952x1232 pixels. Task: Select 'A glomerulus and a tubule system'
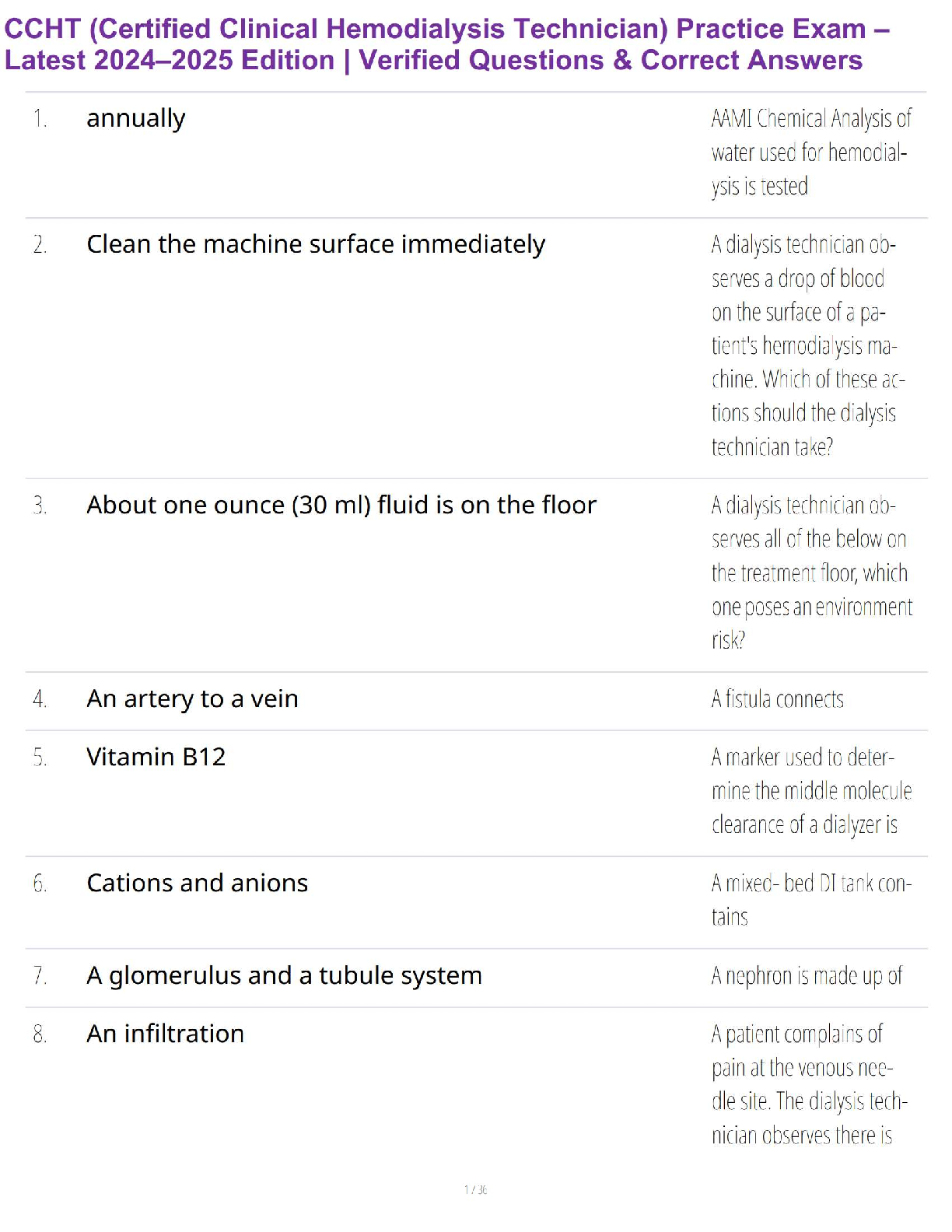[284, 975]
